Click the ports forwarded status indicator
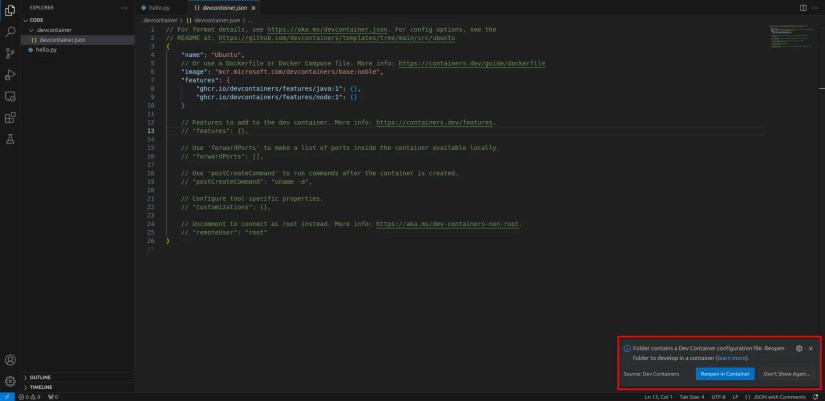This screenshot has width=825, height=401. (x=53, y=397)
